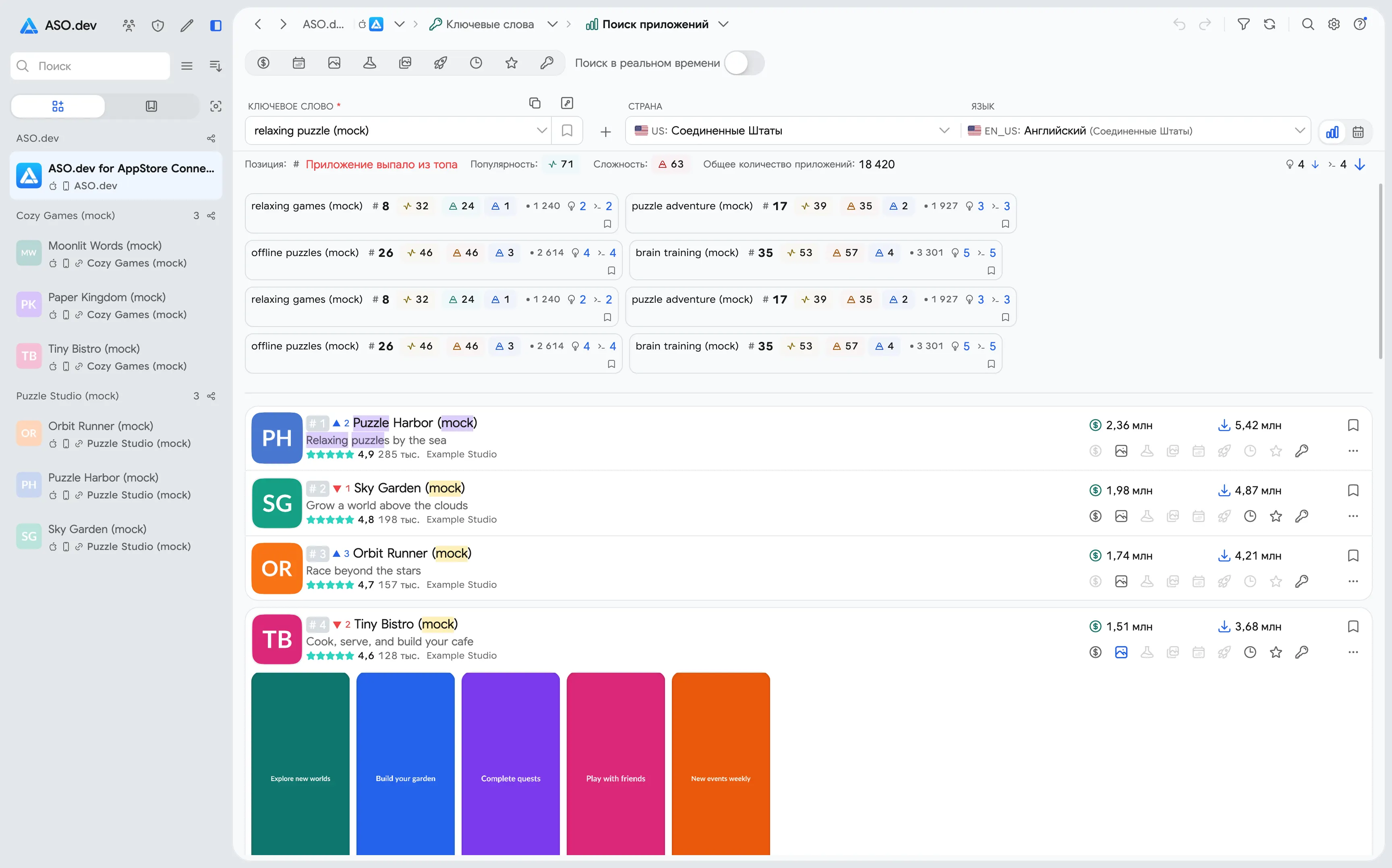Select the calendar view next to chart
Screen dimensions: 1392x868
(1358, 132)
